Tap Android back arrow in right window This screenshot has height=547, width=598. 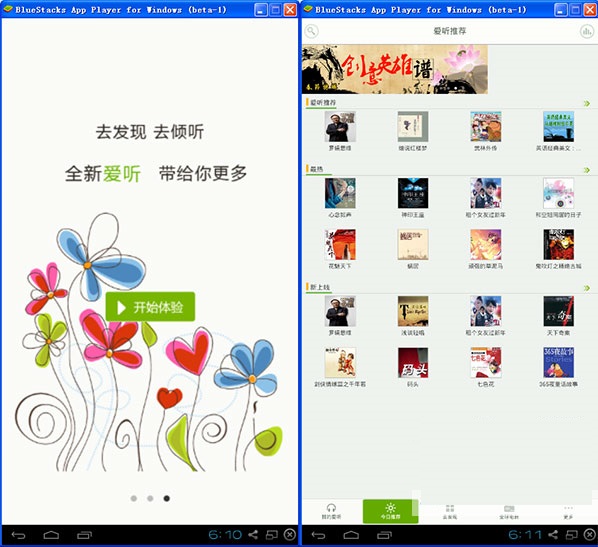click(x=318, y=535)
